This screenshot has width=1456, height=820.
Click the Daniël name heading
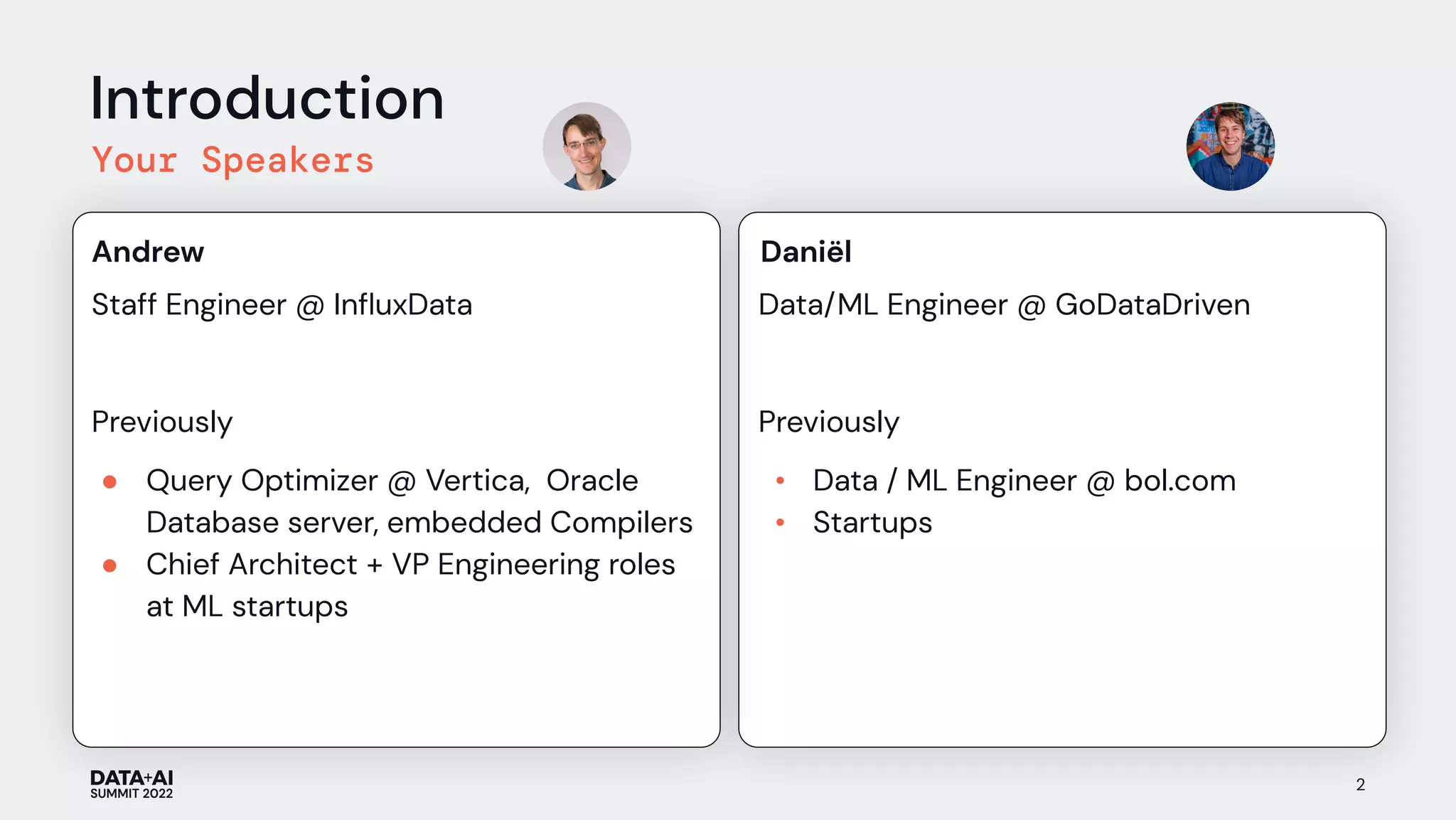coord(805,252)
